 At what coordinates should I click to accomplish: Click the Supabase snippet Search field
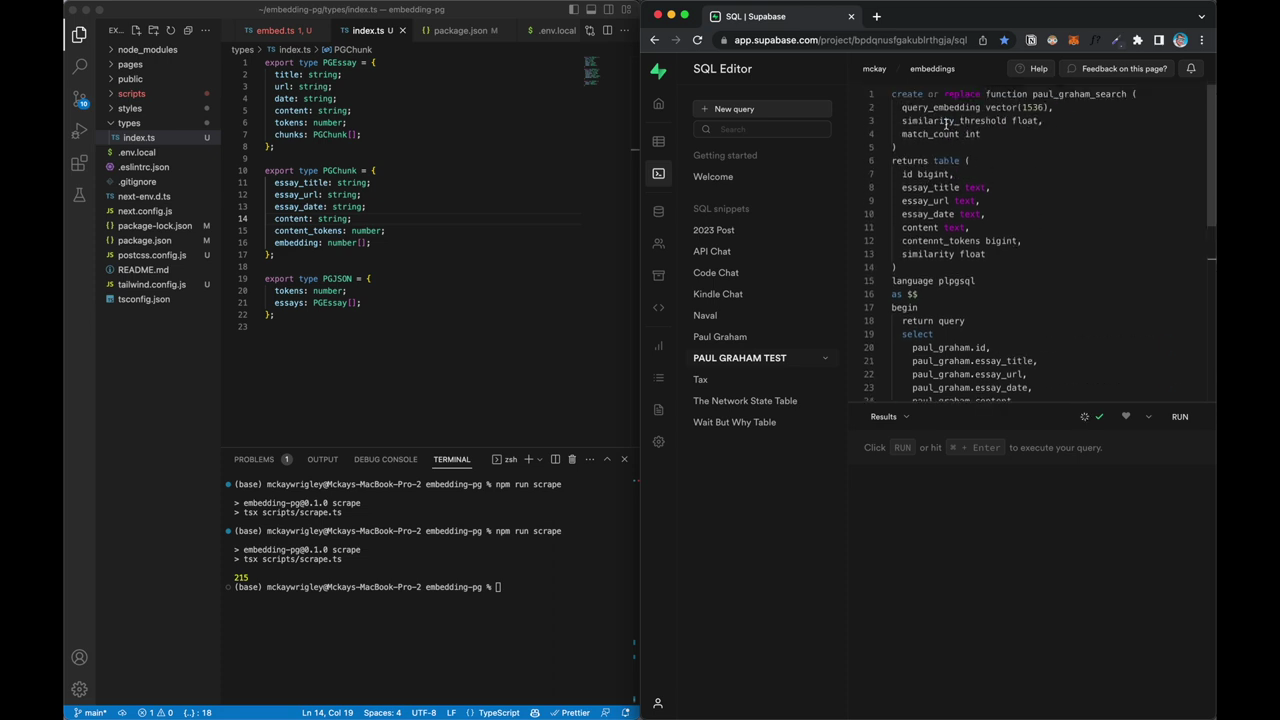tap(762, 129)
